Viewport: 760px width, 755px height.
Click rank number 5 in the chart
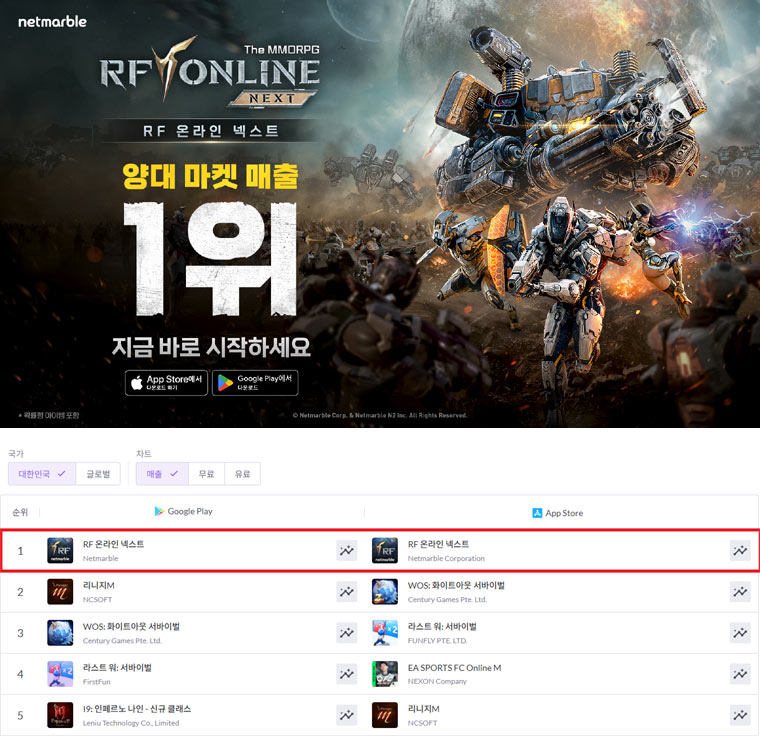click(20, 715)
